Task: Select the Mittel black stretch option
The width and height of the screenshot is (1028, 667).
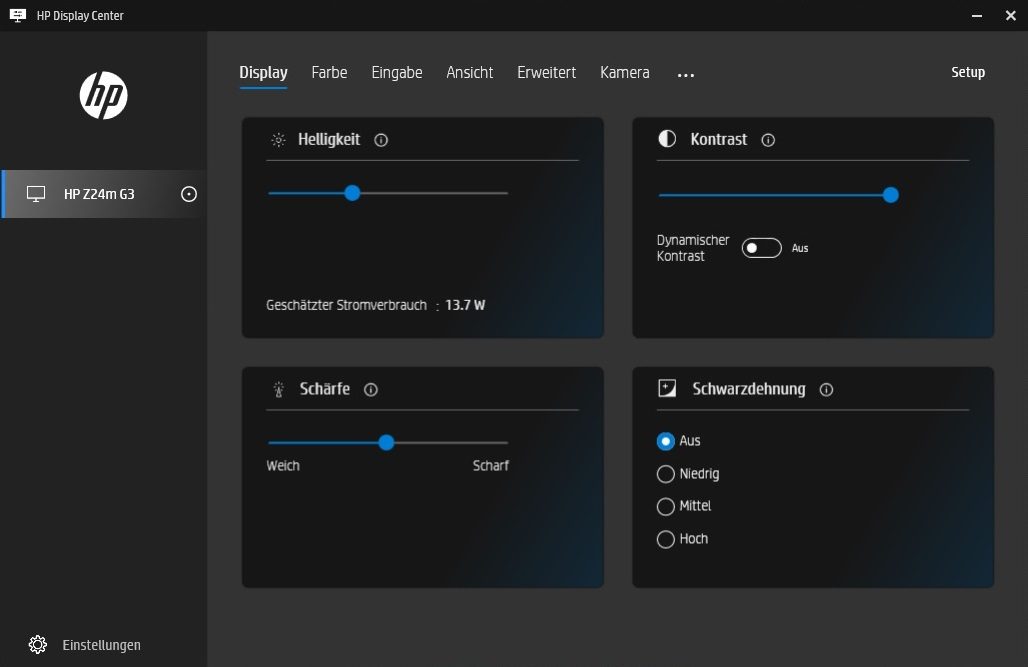Action: (x=666, y=506)
